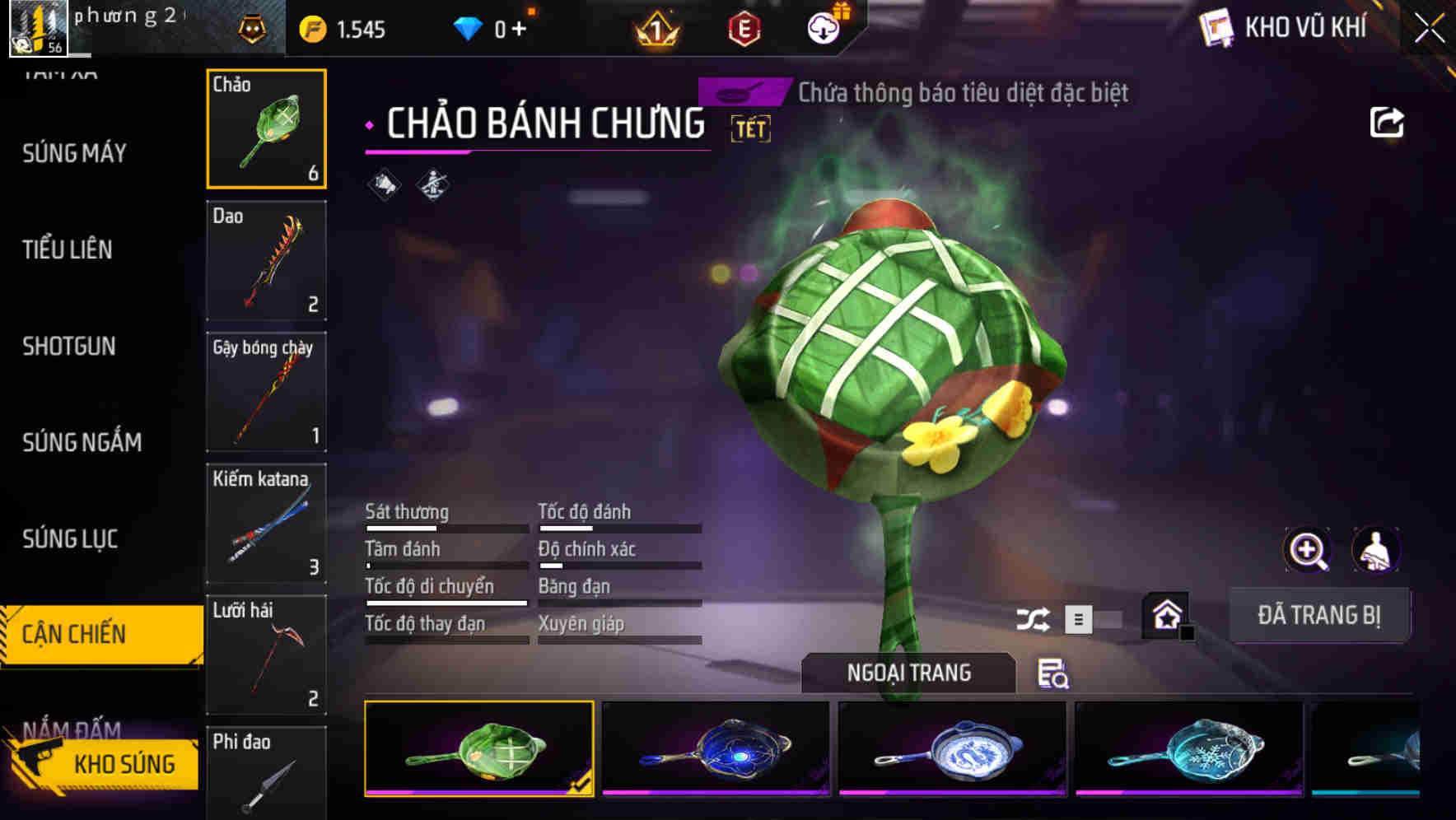The height and width of the screenshot is (820, 1456).
Task: Toggle the switch next to shuffle
Action: [1094, 619]
